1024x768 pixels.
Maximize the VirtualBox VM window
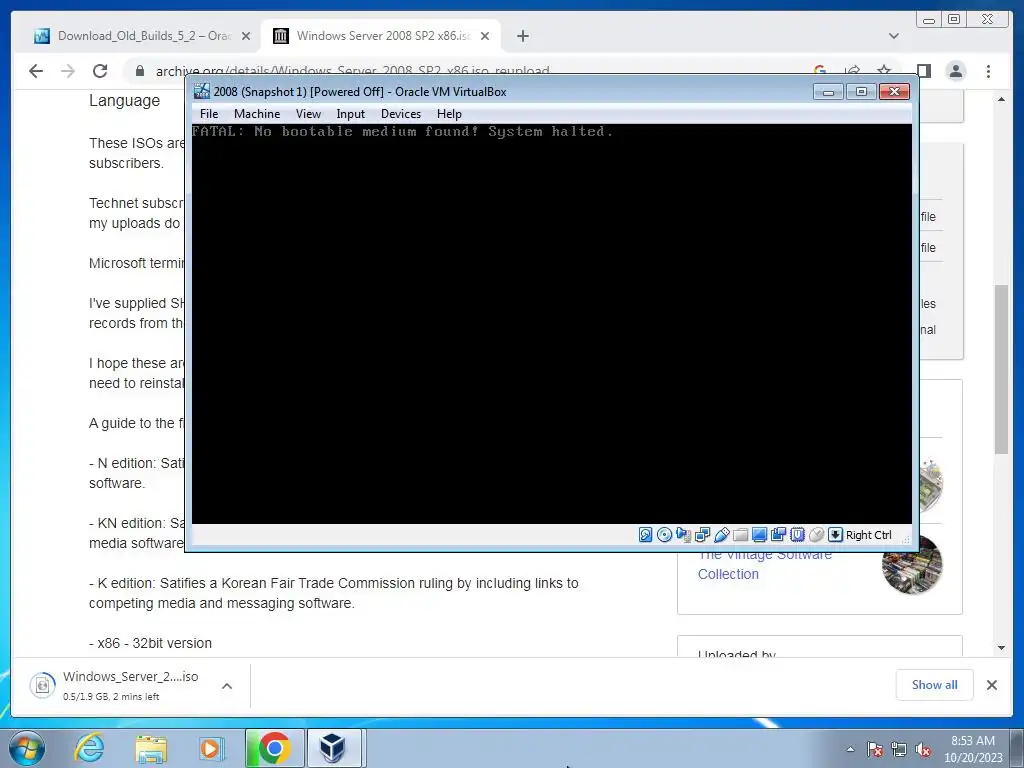click(861, 91)
